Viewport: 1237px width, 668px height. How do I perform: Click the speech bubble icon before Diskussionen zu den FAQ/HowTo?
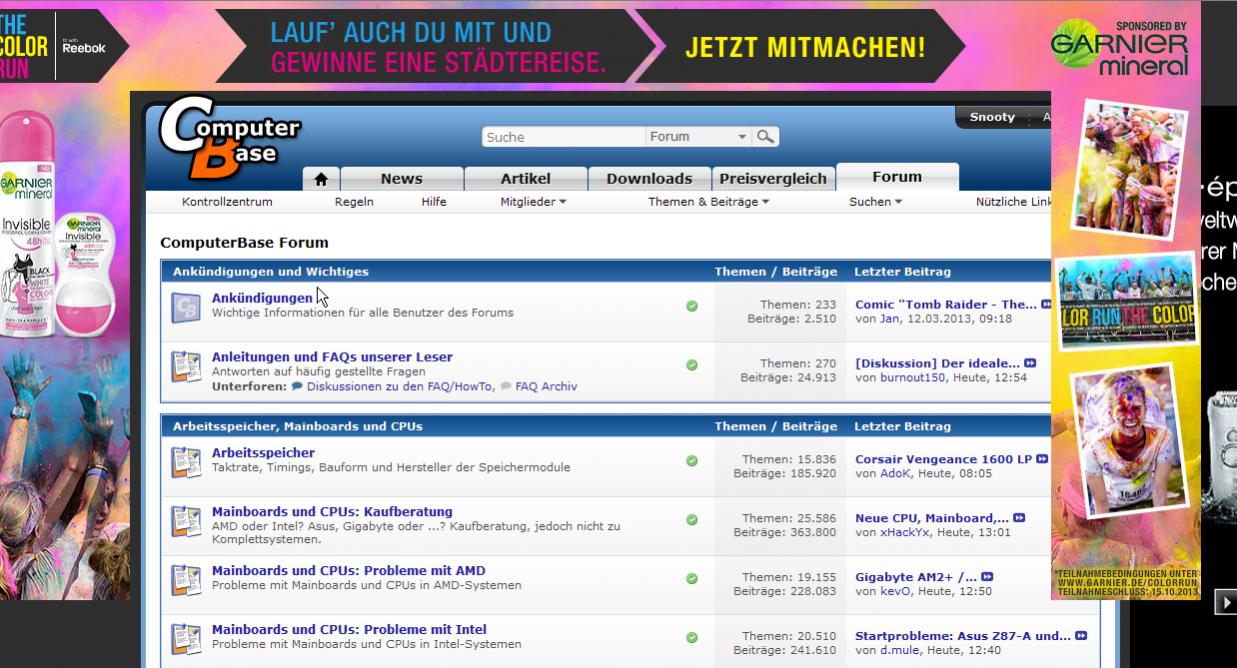pyautogui.click(x=297, y=386)
